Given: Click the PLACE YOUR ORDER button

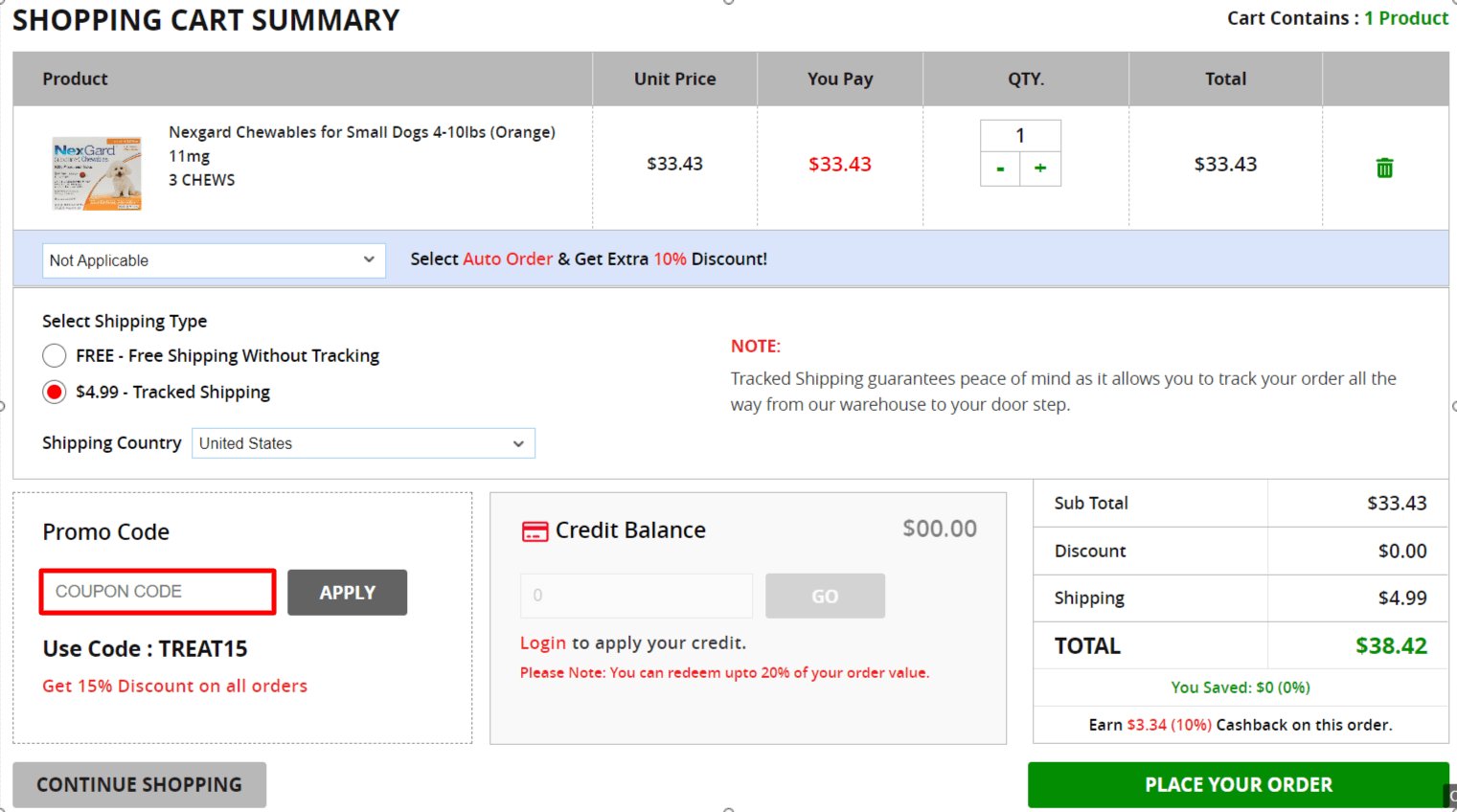Looking at the screenshot, I should tap(1239, 784).
